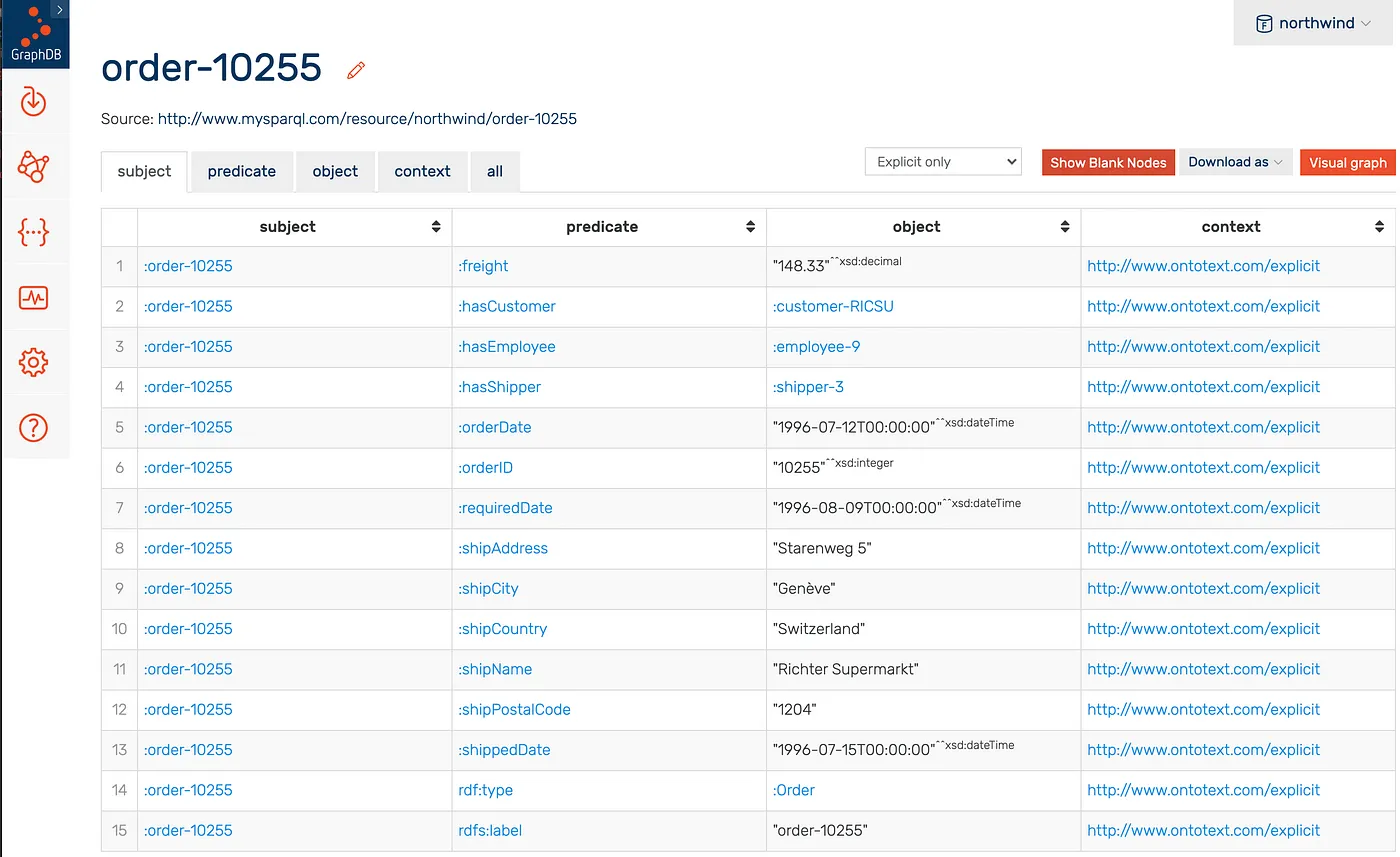Switch to the all tab
The width and height of the screenshot is (1400, 857).
495,171
